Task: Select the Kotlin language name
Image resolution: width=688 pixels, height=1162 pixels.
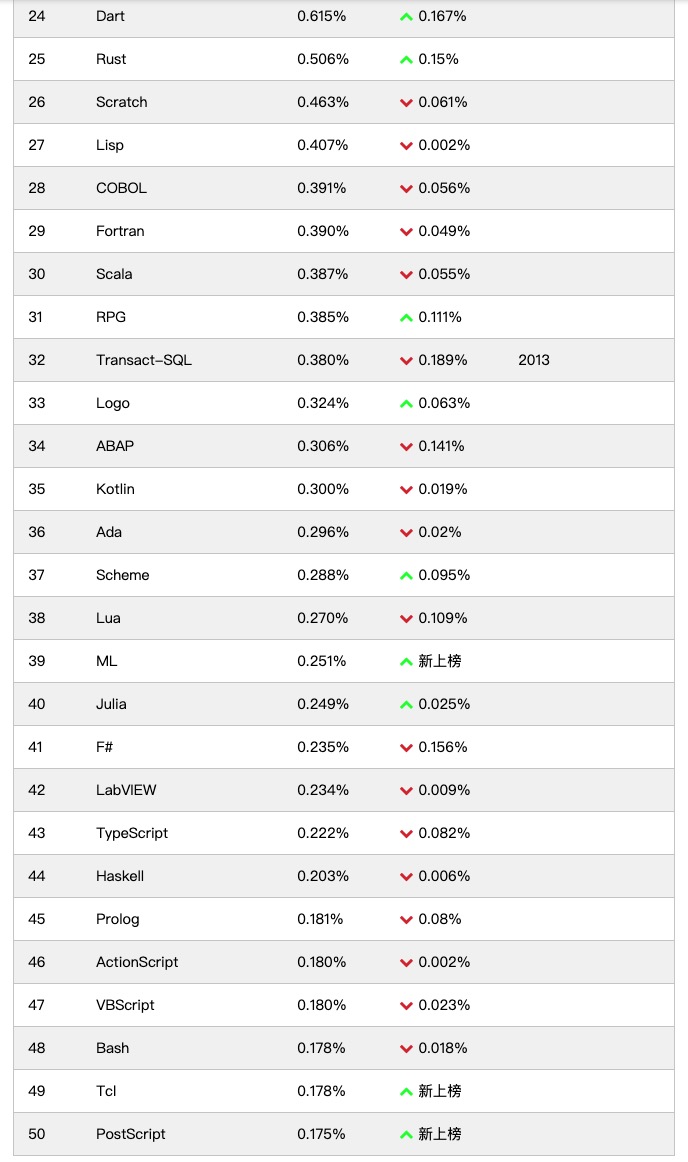Action: point(115,489)
